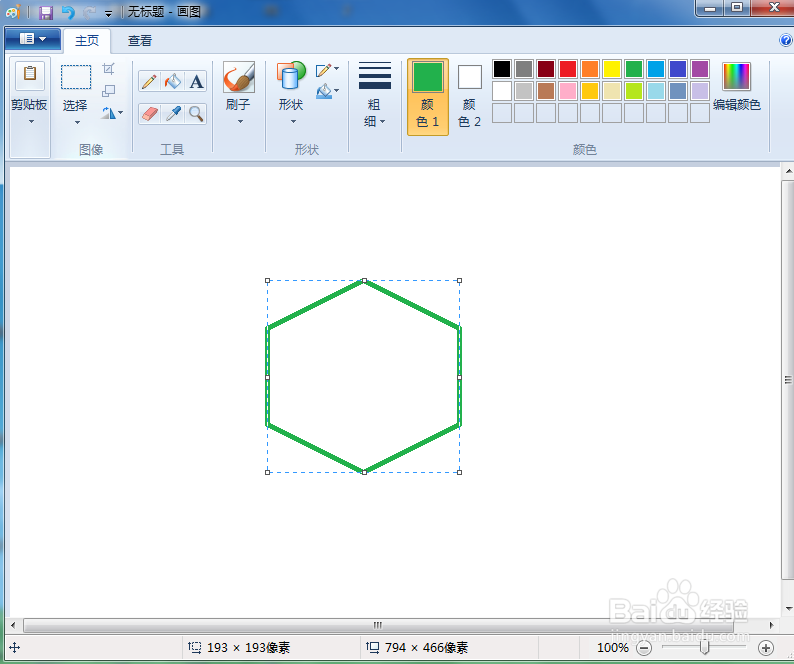Click the horizontal scrollbar left arrow

point(13,625)
